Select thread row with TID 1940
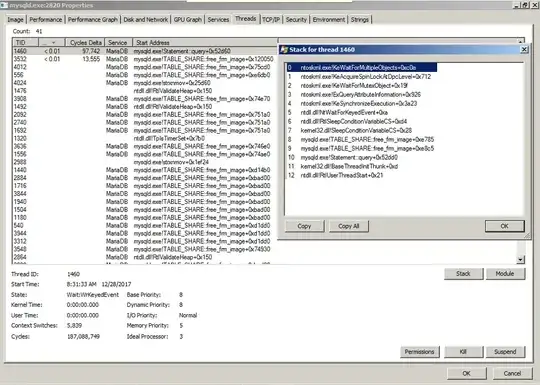The height and width of the screenshot is (385, 540). click(145, 201)
